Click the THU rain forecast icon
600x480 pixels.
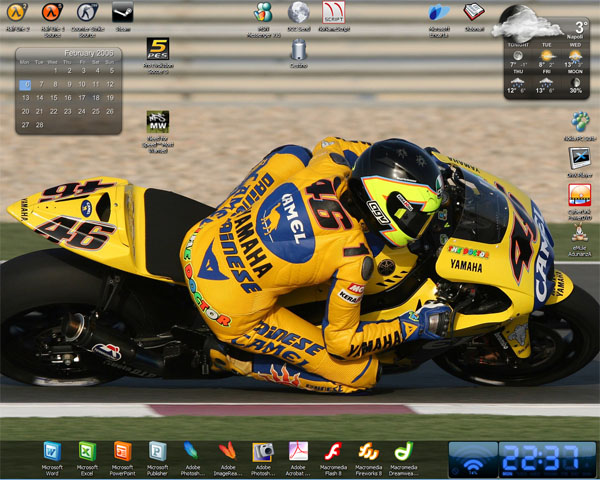click(x=518, y=82)
